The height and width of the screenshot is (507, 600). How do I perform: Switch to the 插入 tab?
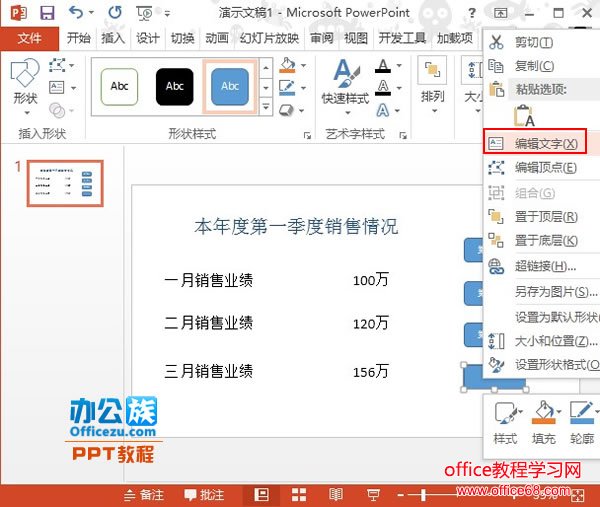113,38
